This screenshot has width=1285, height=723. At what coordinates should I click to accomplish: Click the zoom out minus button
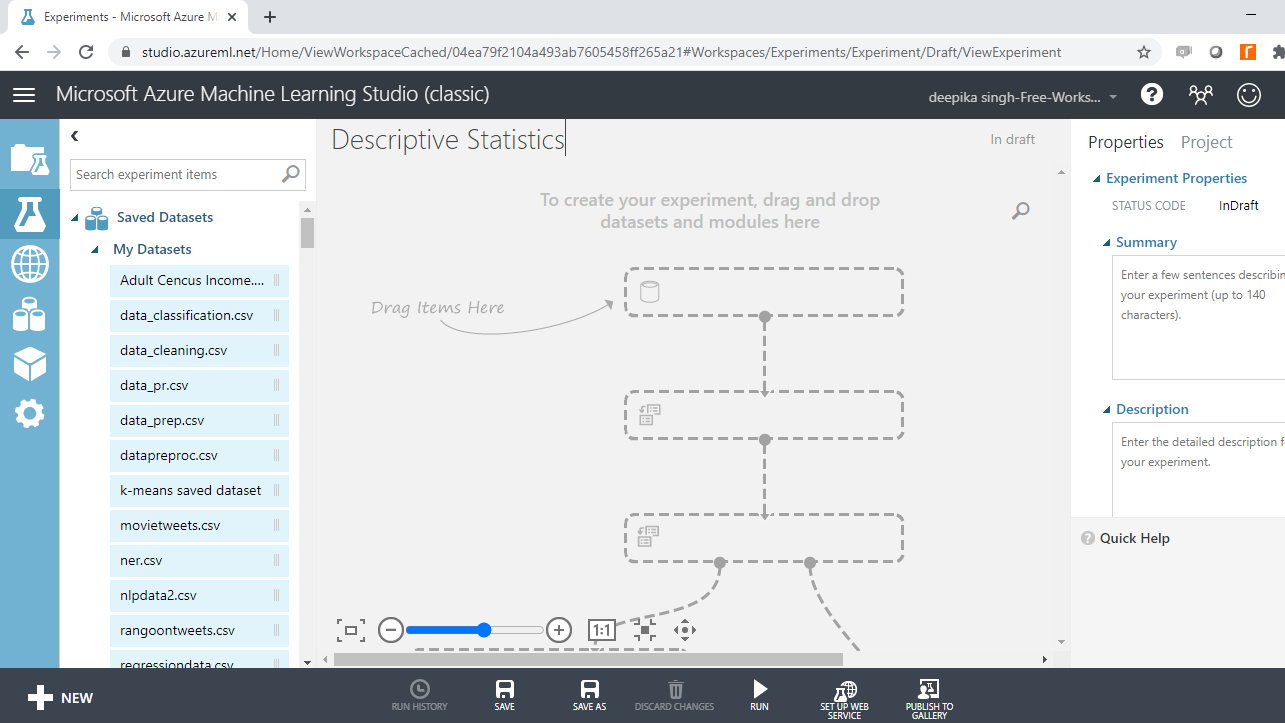point(391,630)
